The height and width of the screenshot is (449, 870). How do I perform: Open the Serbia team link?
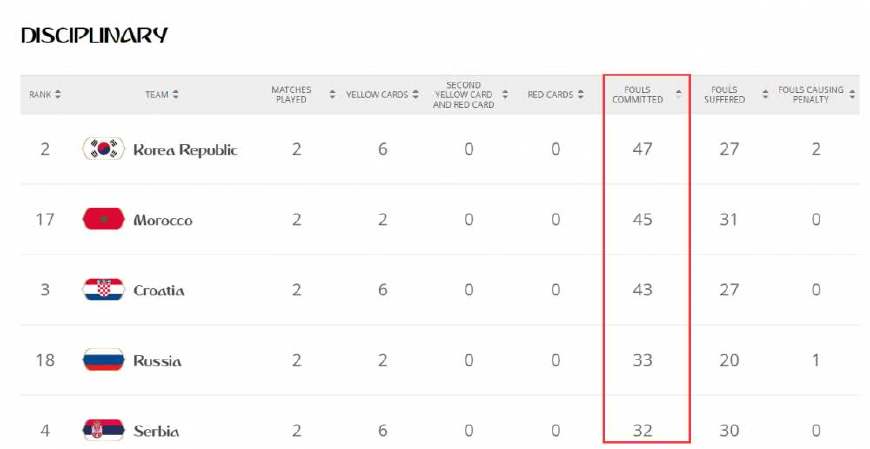click(156, 431)
